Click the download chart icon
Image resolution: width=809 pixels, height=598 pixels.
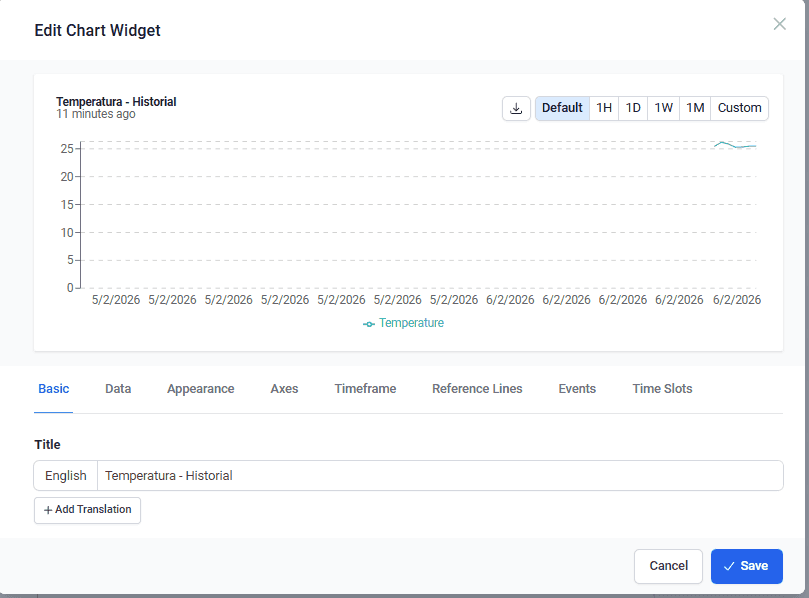point(516,108)
